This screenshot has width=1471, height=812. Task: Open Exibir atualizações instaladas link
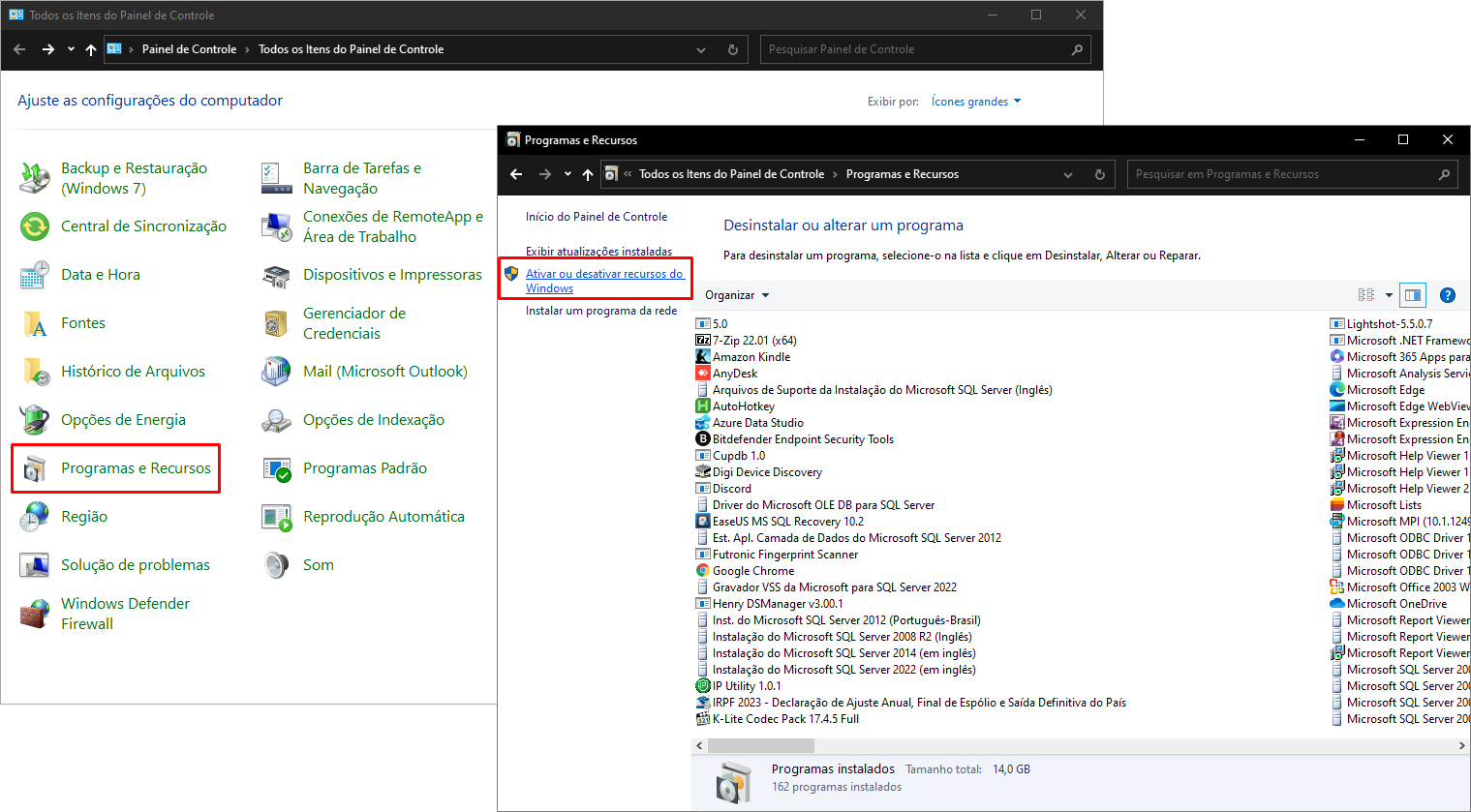[x=598, y=252]
